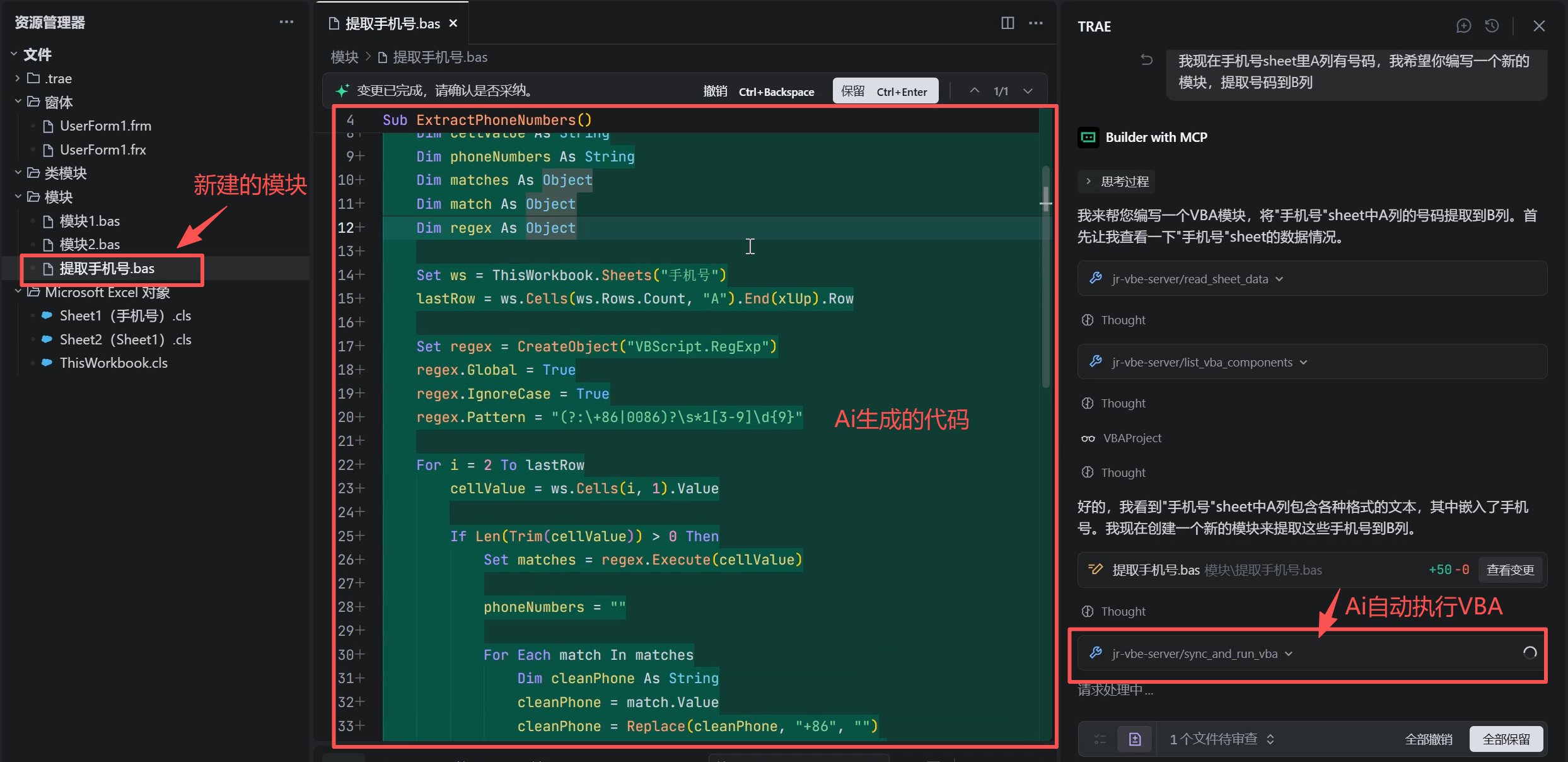Image resolution: width=1568 pixels, height=762 pixels.
Task: Click the 保留 Ctrl+Enter button
Action: 885,91
